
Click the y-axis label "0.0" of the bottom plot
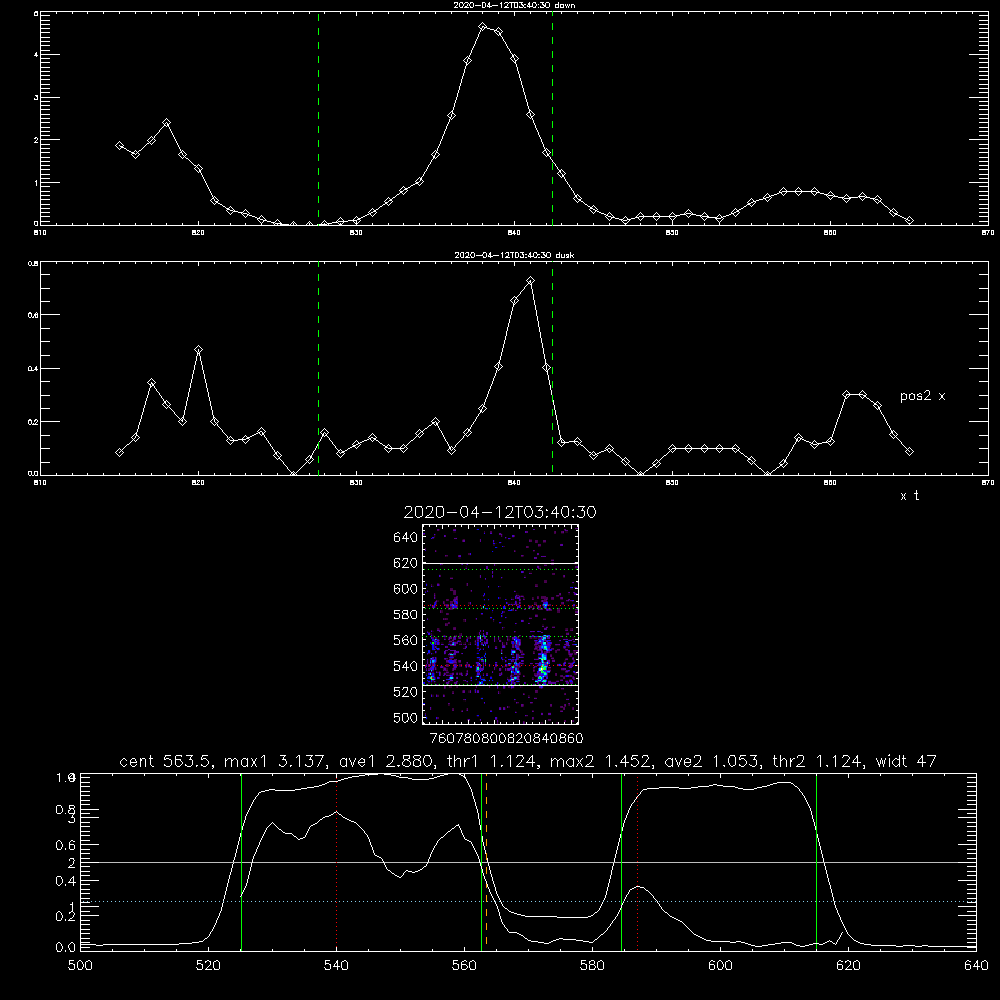click(x=67, y=948)
